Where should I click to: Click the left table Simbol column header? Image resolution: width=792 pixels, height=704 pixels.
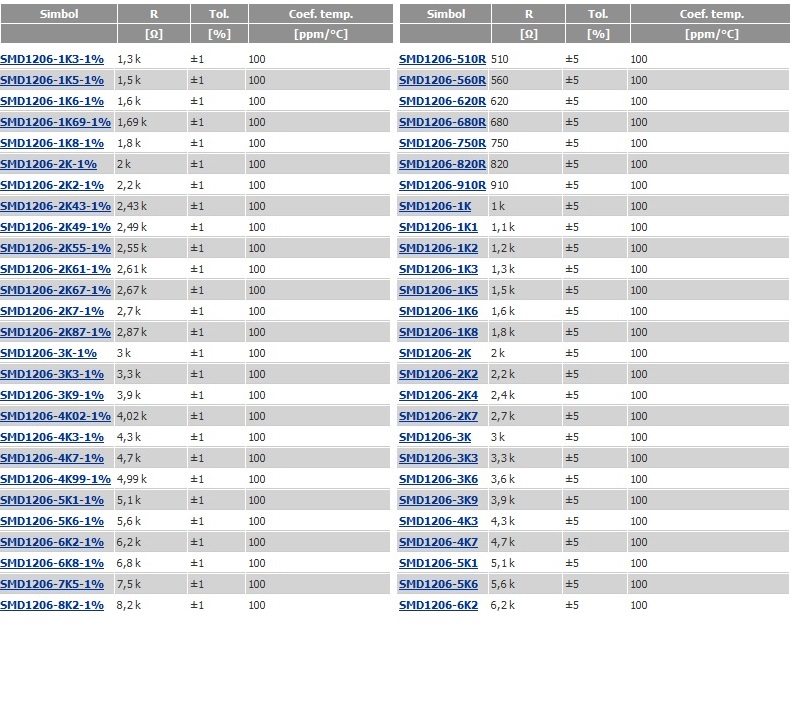[x=58, y=15]
